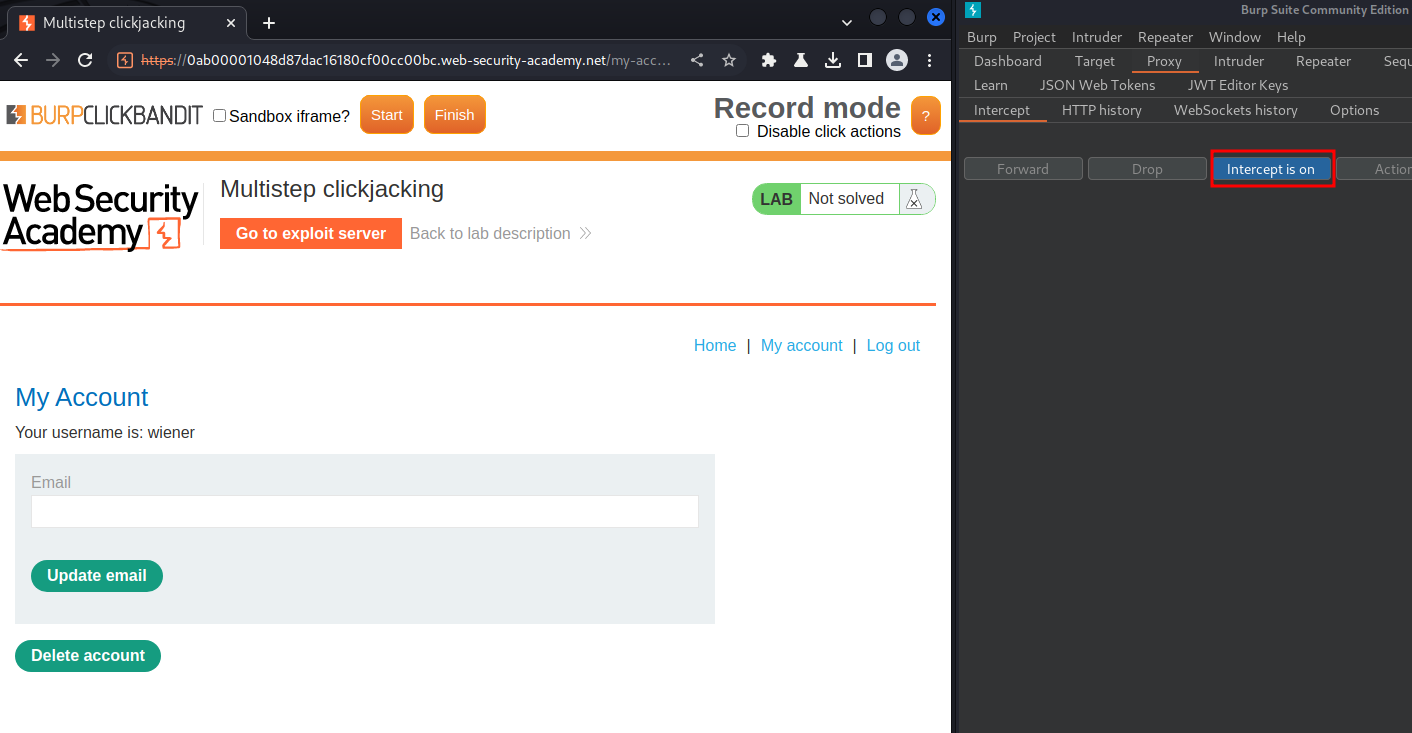The height and width of the screenshot is (733, 1412).
Task: Open the WebSockets history sub-tab
Action: [1236, 110]
